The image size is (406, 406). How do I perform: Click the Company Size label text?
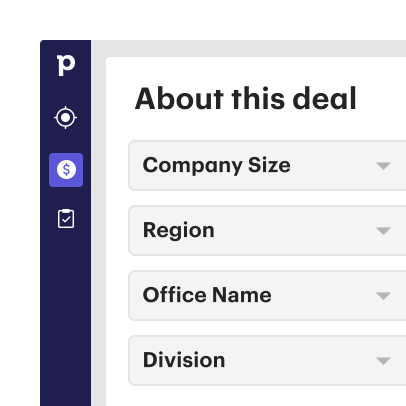(216, 165)
